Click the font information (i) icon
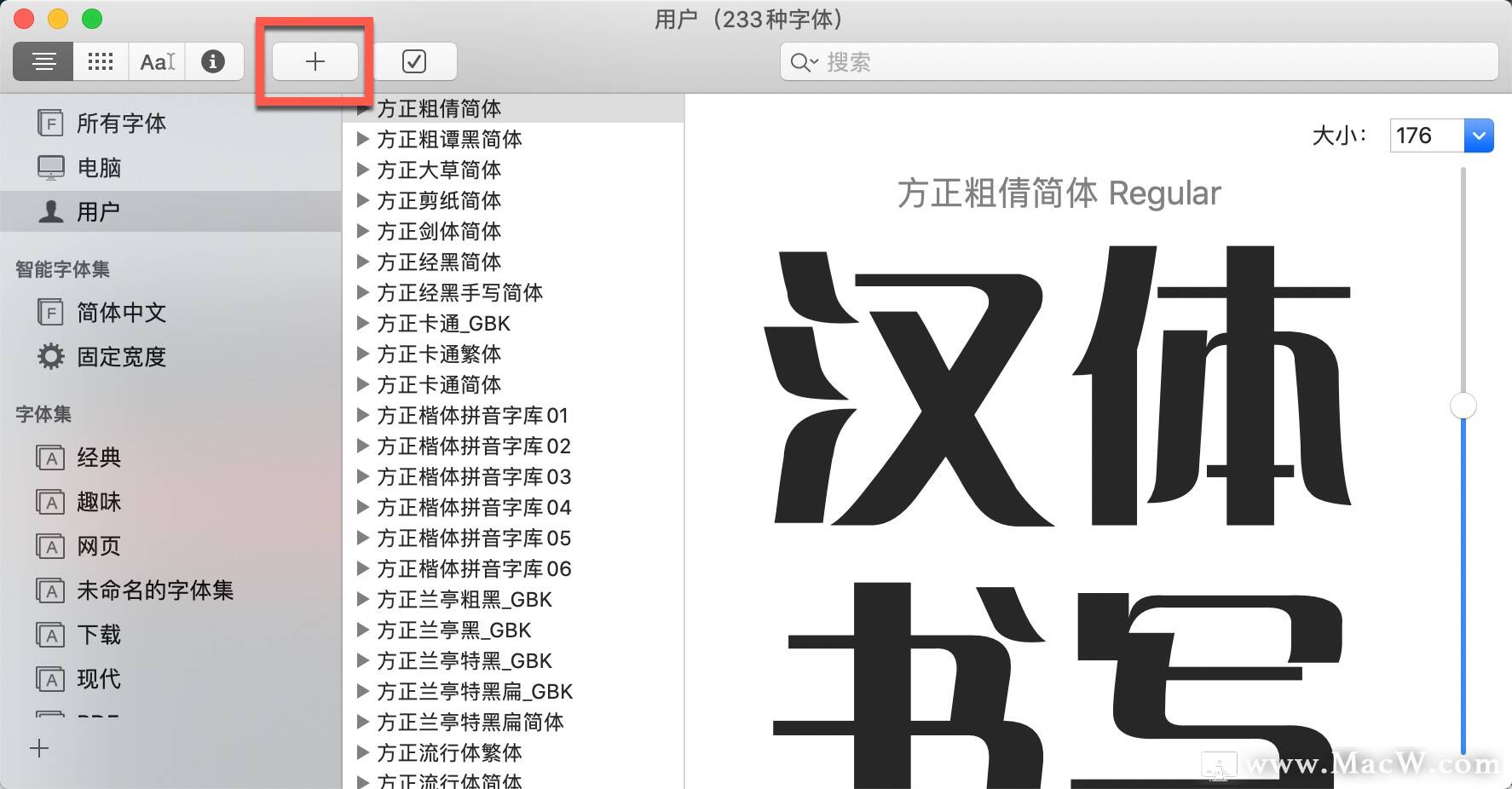1512x789 pixels. click(214, 60)
